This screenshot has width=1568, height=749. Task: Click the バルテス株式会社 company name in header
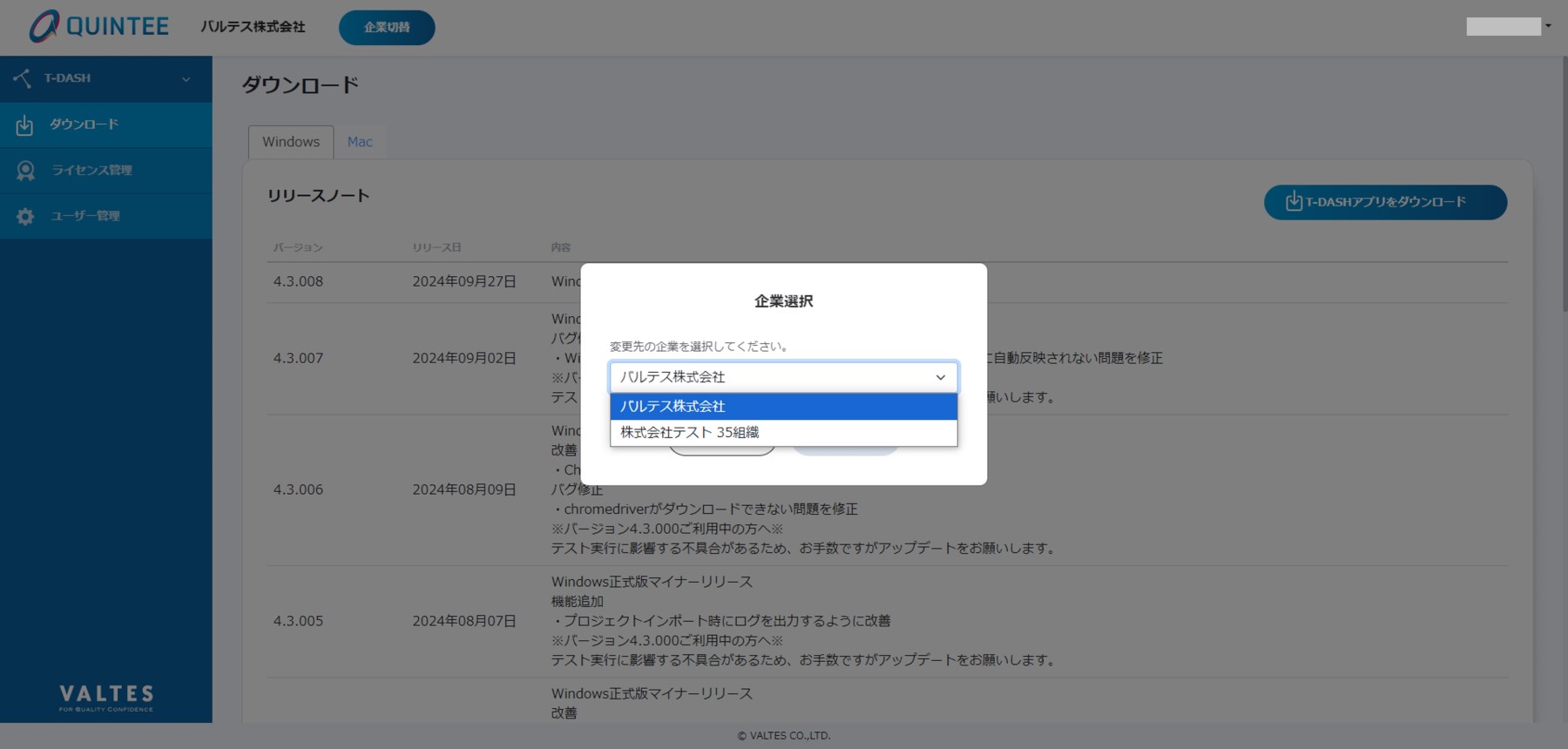253,27
